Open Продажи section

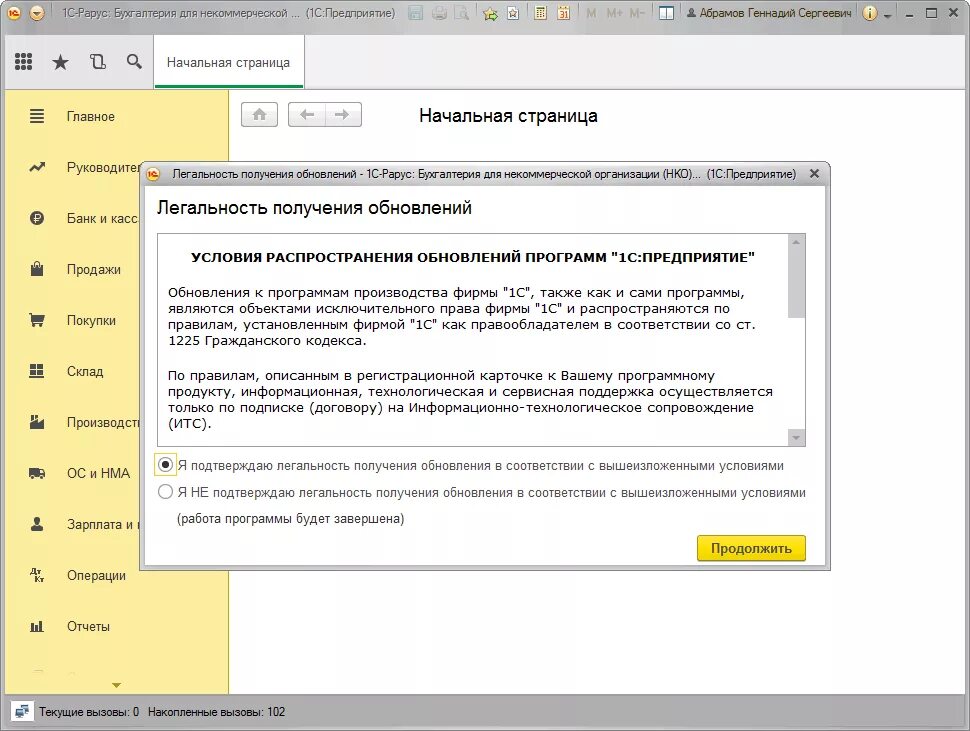pyautogui.click(x=94, y=270)
